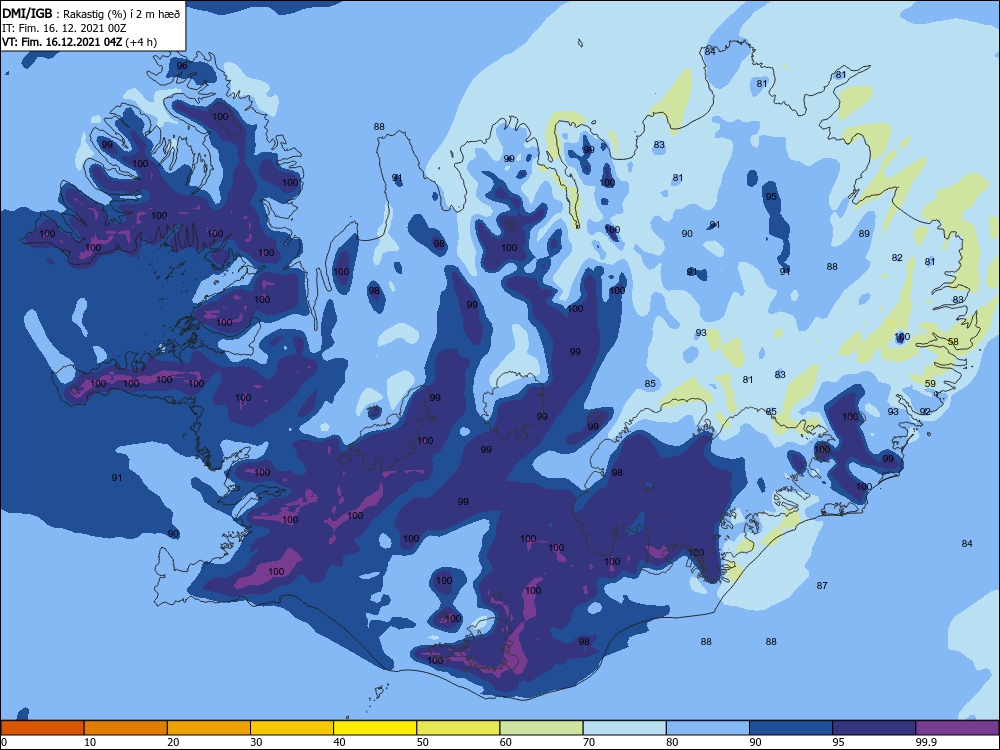Click the 'VT: Fim. 16.12.2021 04Z (+4 h)' line

tap(79, 42)
